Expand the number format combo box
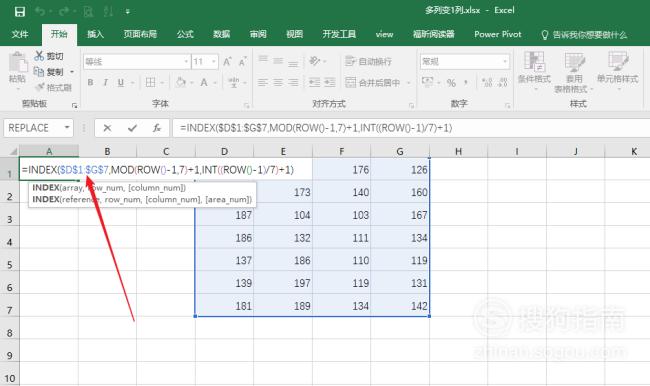 coord(505,62)
